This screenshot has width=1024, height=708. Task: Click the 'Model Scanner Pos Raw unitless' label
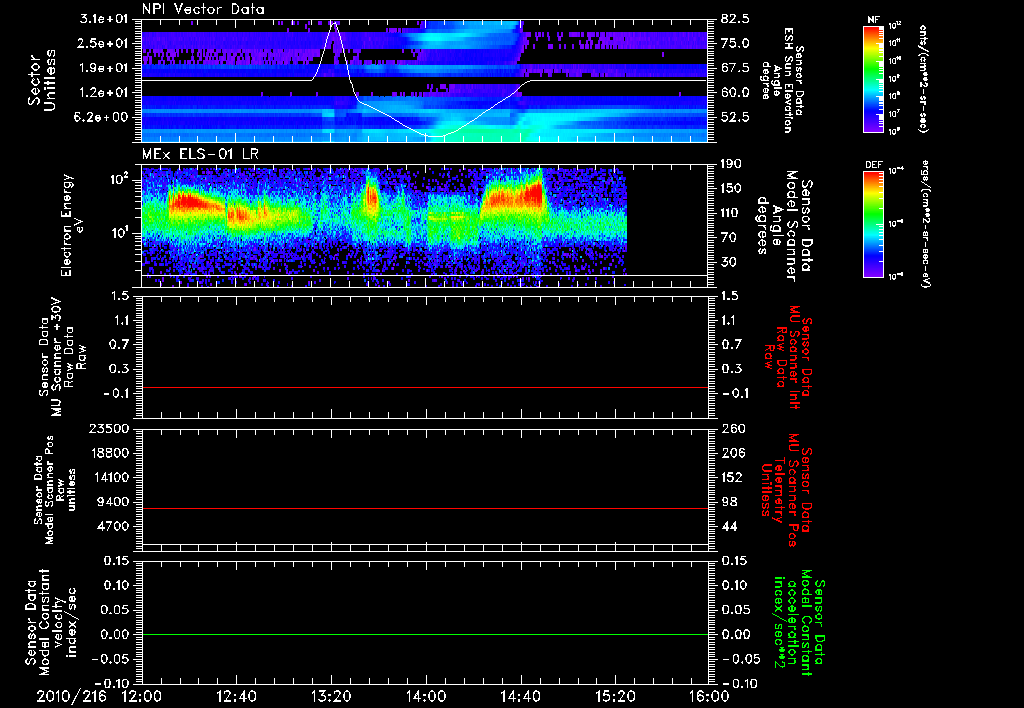[x=55, y=490]
